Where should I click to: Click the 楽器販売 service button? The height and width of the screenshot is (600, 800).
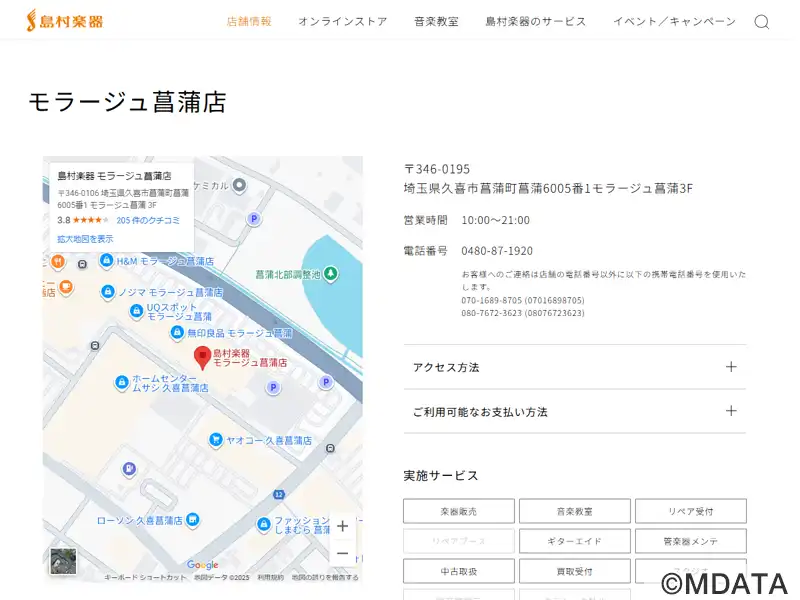[458, 511]
